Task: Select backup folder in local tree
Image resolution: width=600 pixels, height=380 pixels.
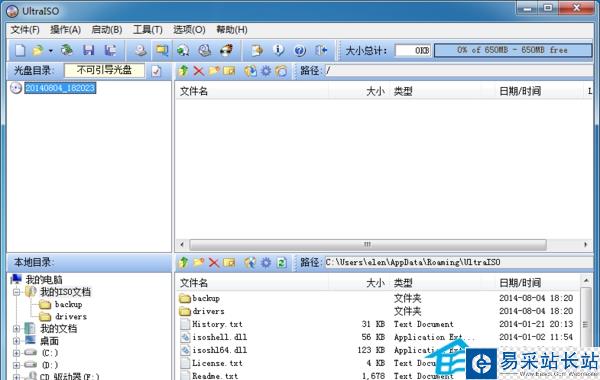Action: (x=68, y=304)
